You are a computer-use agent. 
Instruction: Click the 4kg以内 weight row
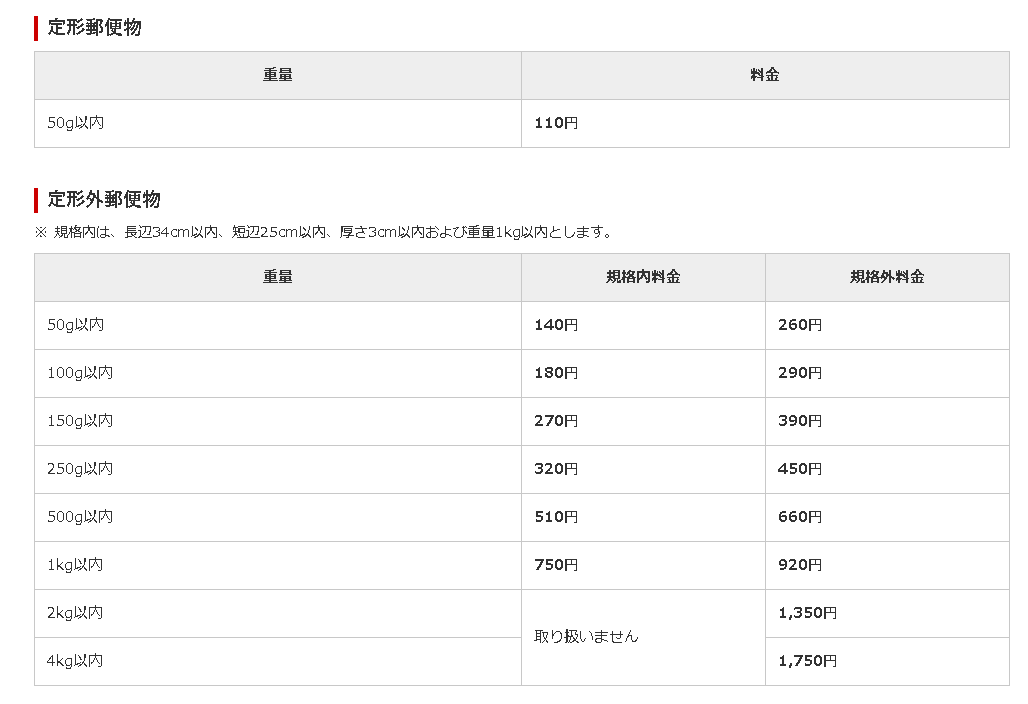[x=278, y=661]
